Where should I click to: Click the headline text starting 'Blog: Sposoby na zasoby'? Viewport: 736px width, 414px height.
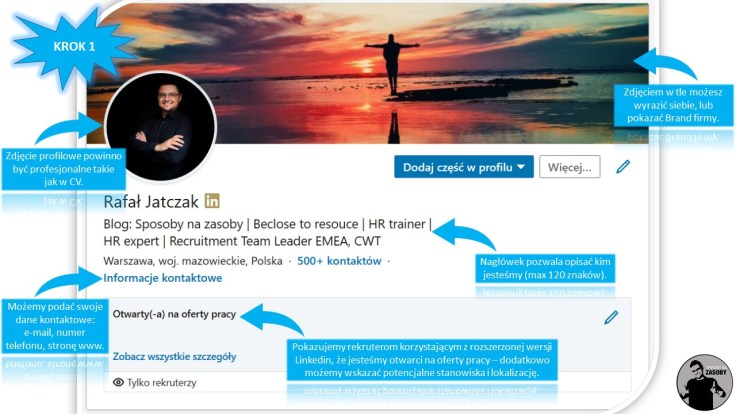coord(267,232)
